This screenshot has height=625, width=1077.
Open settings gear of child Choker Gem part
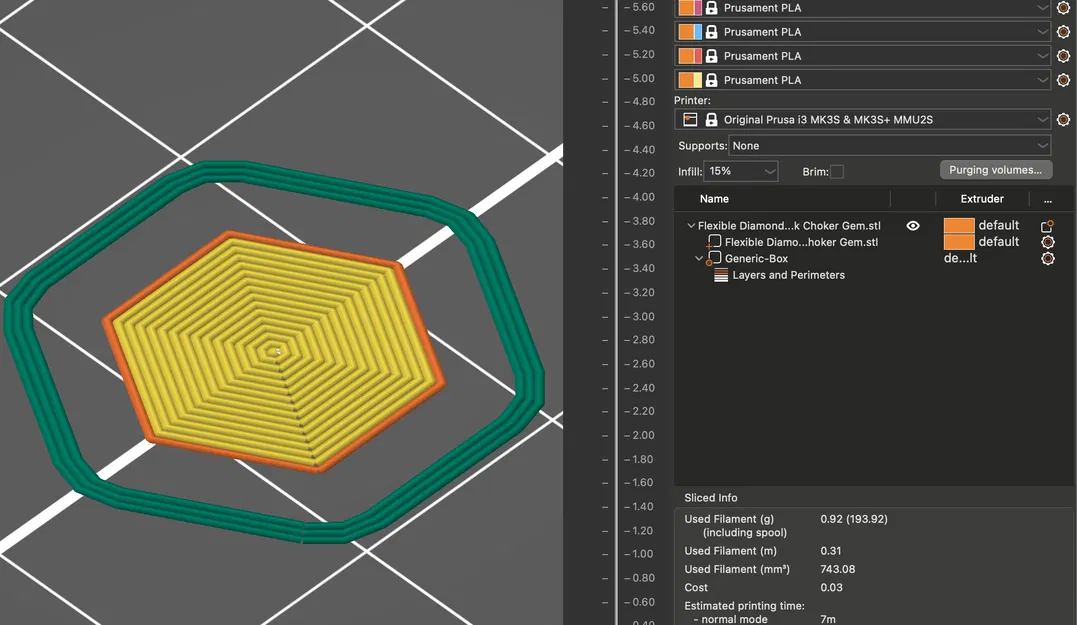point(1047,242)
